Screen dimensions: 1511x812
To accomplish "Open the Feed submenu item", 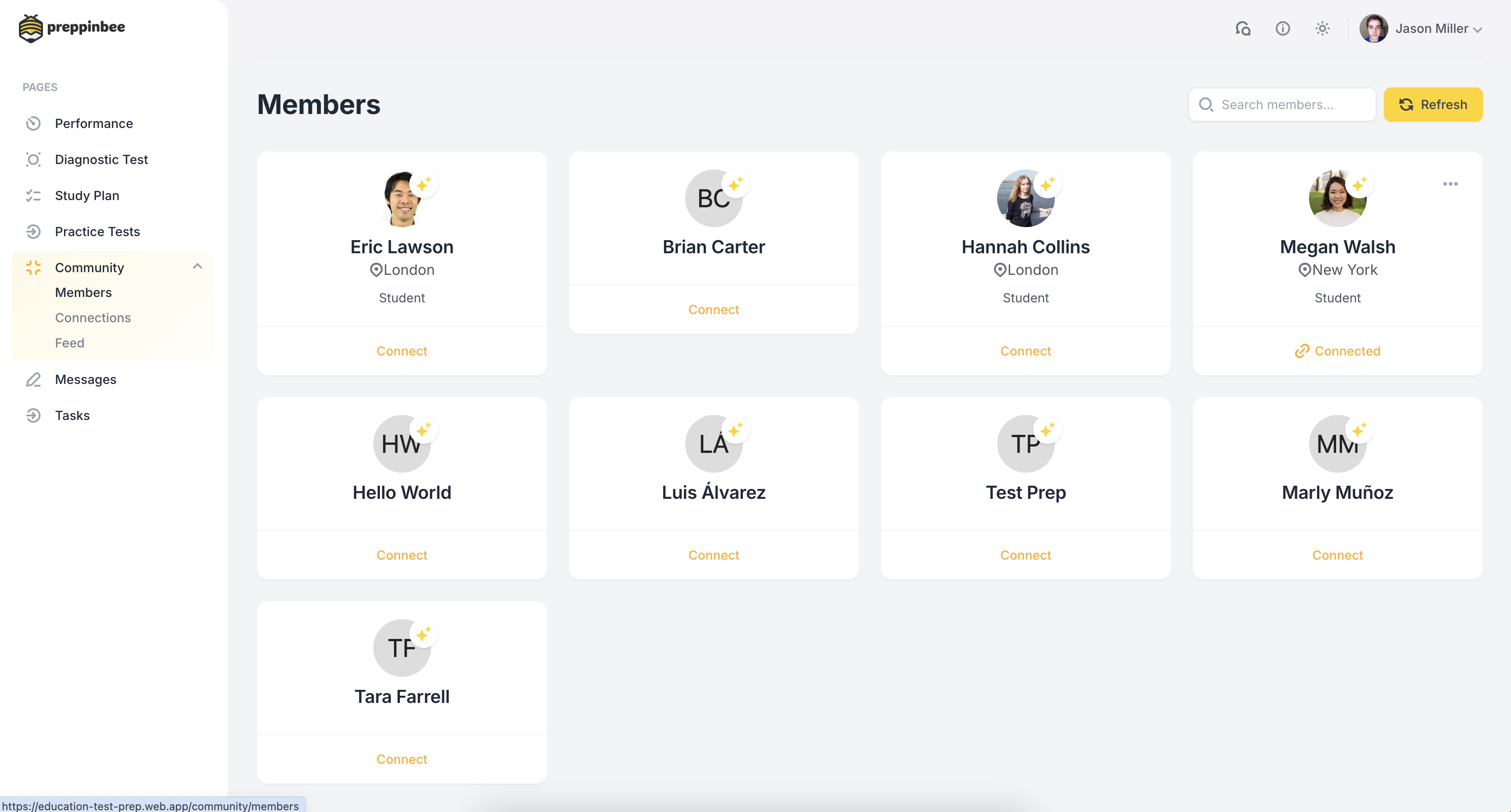I will (x=70, y=342).
